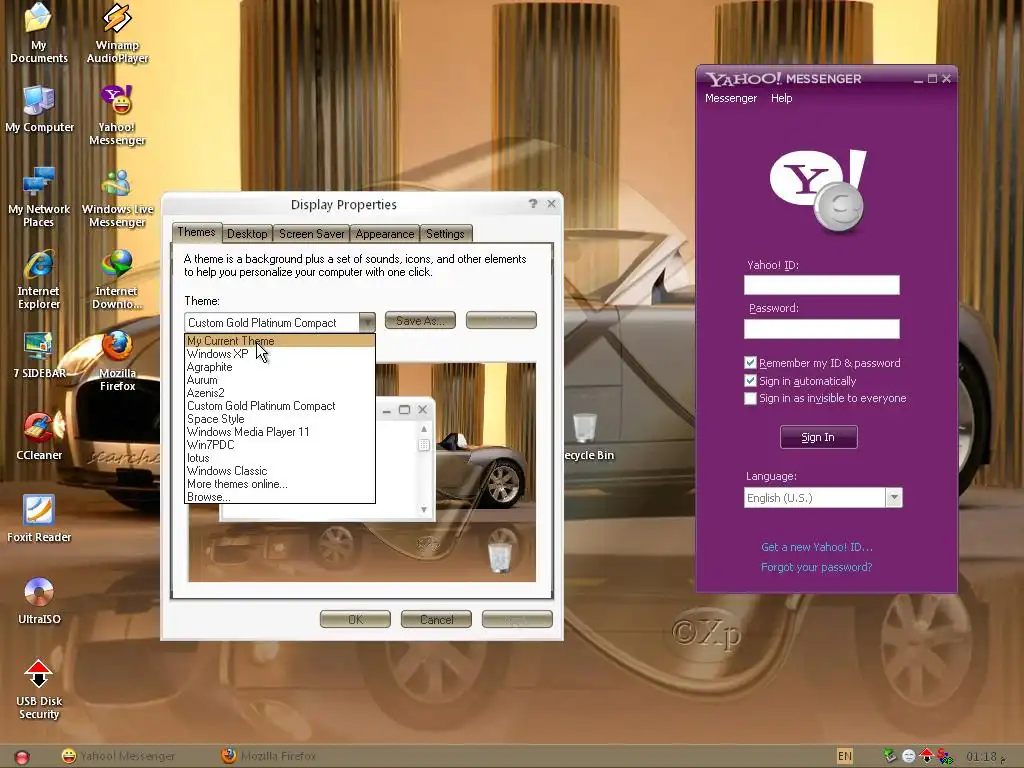Select Windows Classic theme option
This screenshot has height=768, width=1024.
point(280,471)
